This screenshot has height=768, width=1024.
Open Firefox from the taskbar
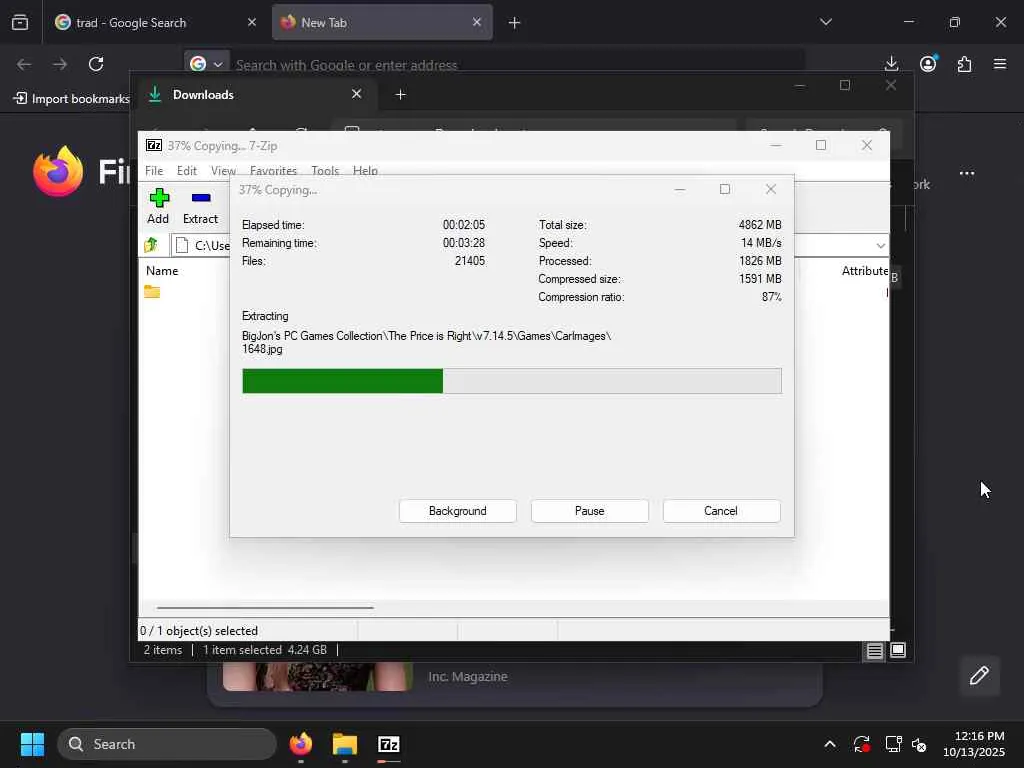(301, 744)
